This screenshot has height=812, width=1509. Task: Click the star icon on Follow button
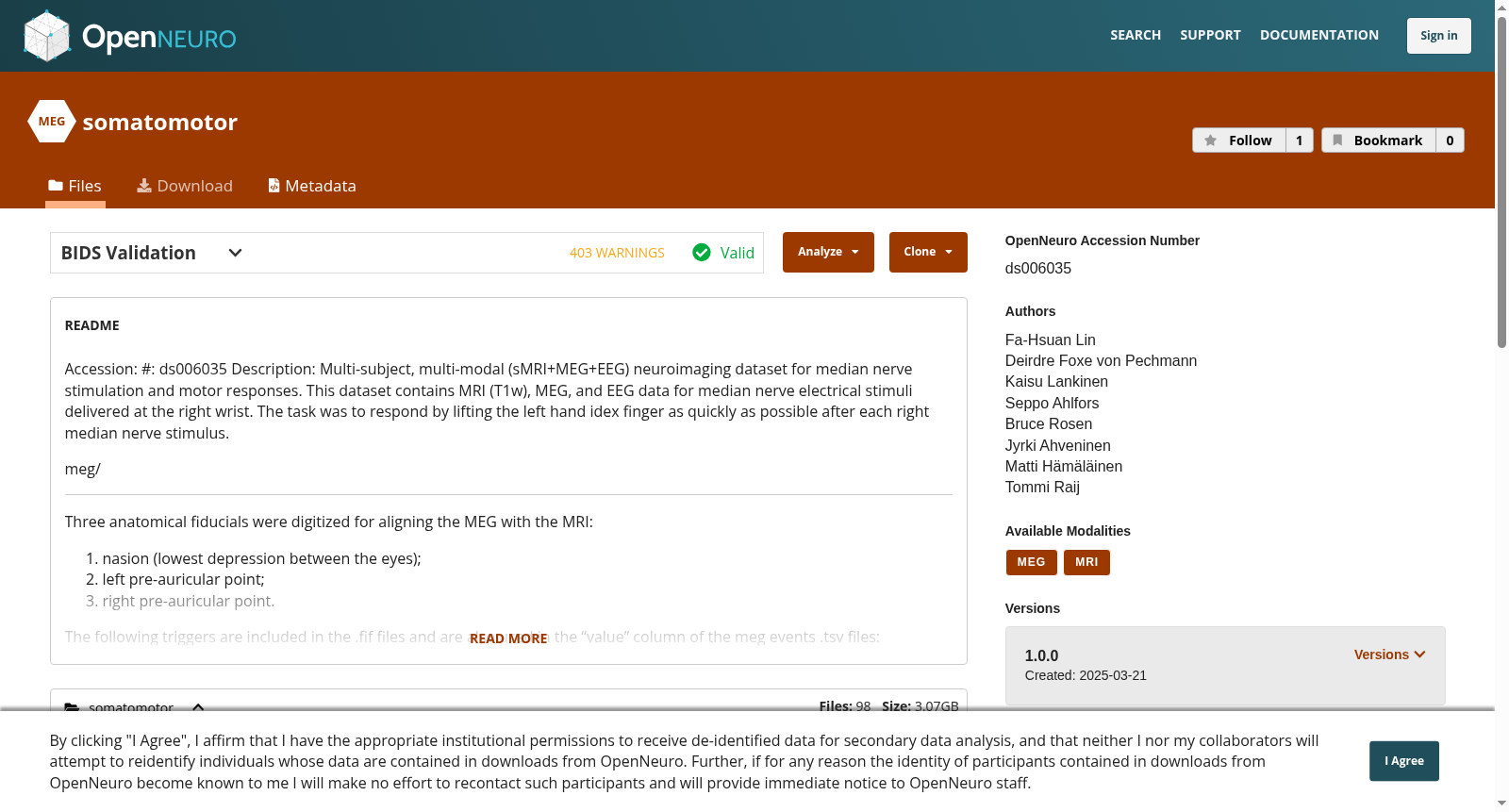(x=1211, y=141)
